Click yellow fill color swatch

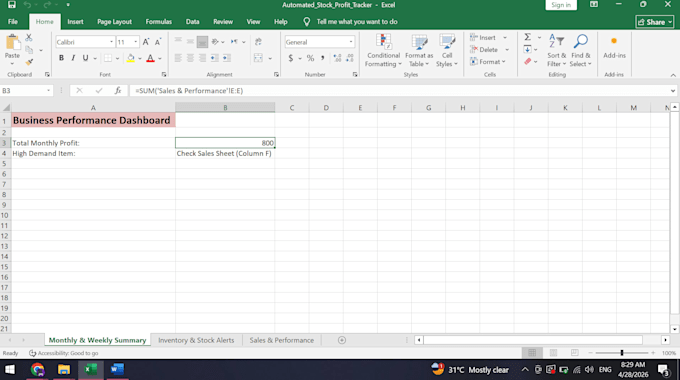coord(131,58)
